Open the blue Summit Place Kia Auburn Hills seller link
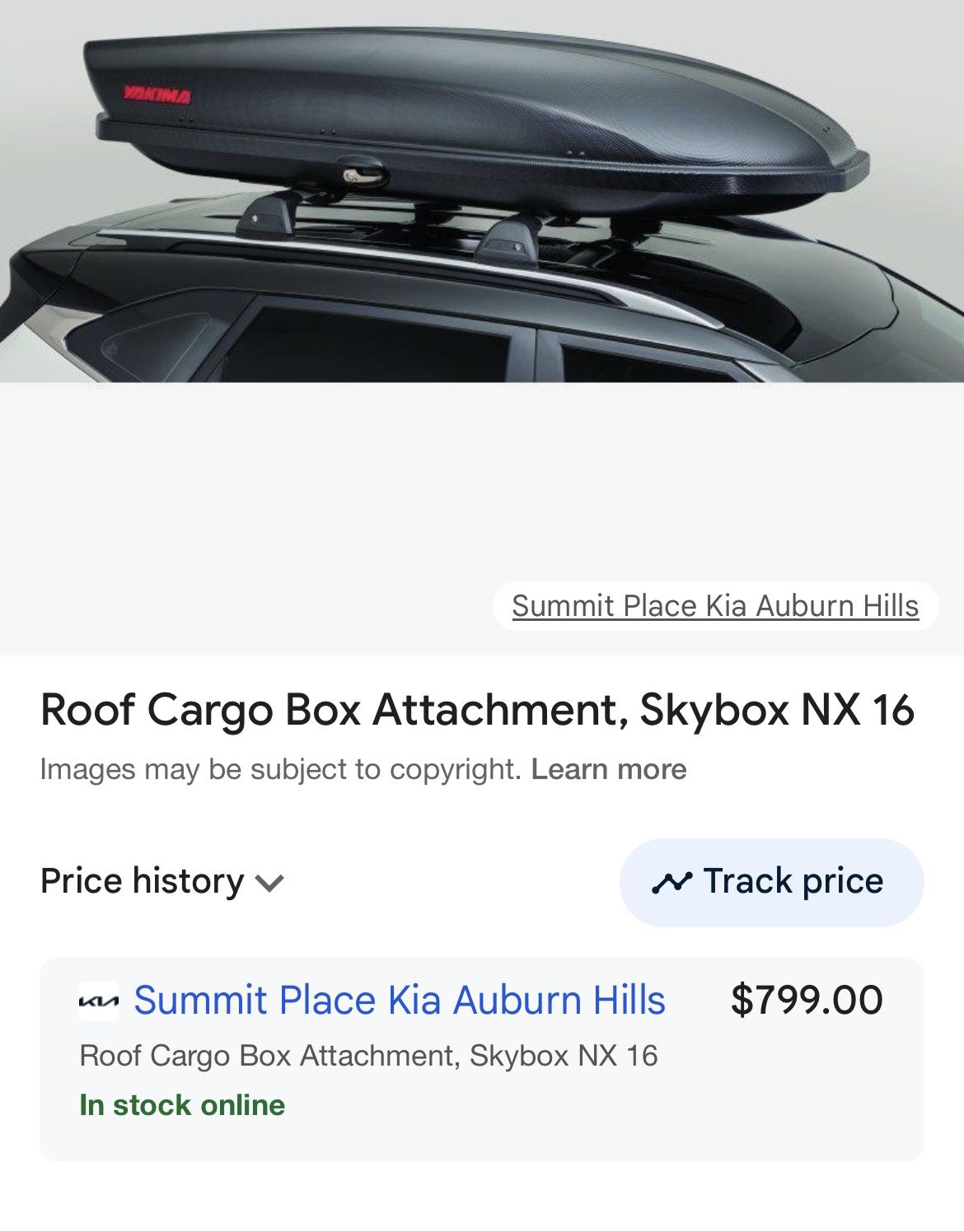964x1232 pixels. click(x=399, y=1000)
